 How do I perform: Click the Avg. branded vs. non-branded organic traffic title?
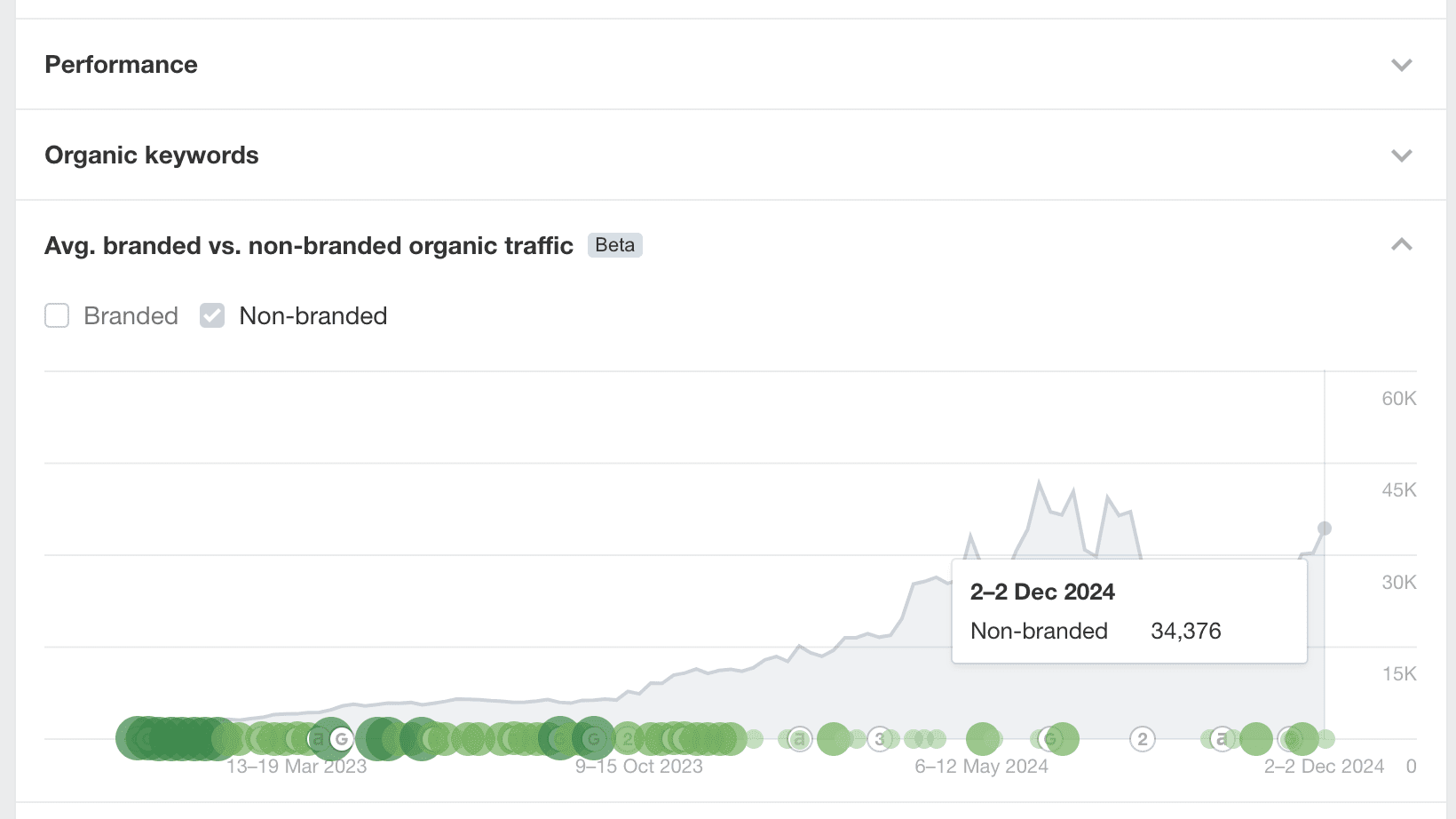click(309, 246)
